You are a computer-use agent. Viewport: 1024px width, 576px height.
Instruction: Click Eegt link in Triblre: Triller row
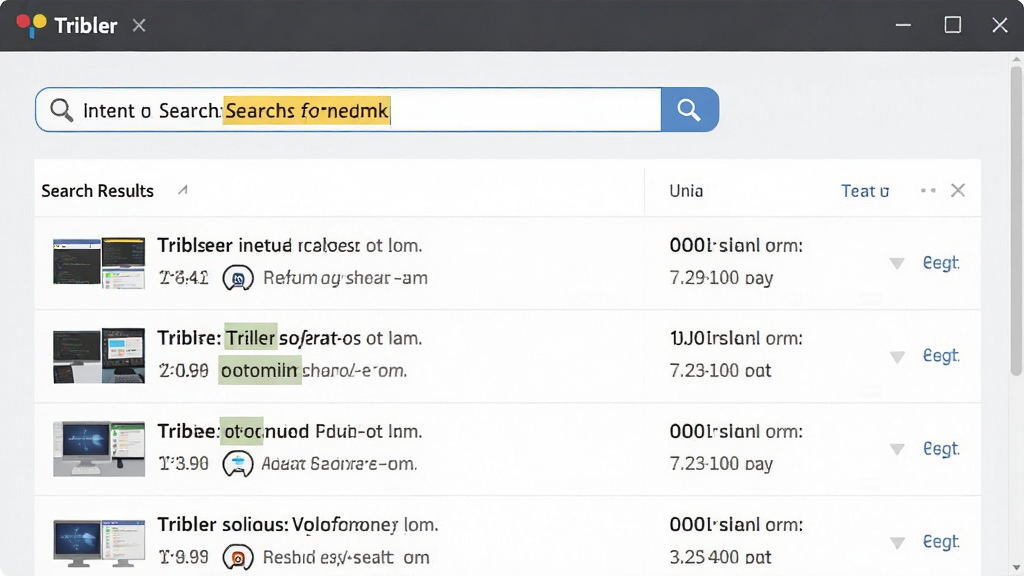(940, 355)
